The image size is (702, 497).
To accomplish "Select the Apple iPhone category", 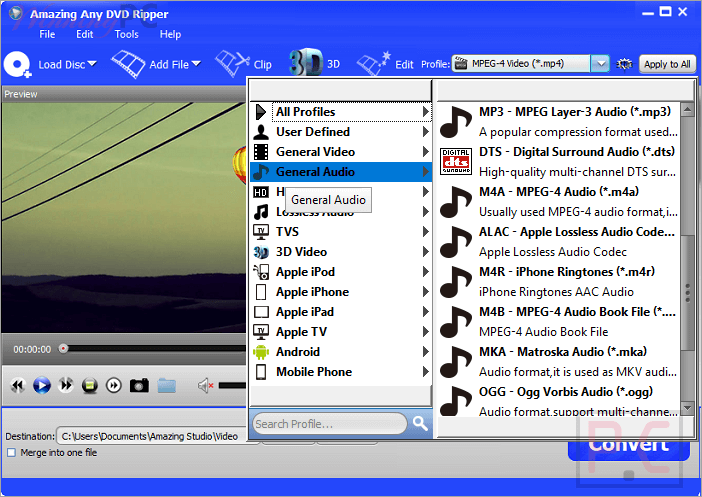I will (341, 292).
